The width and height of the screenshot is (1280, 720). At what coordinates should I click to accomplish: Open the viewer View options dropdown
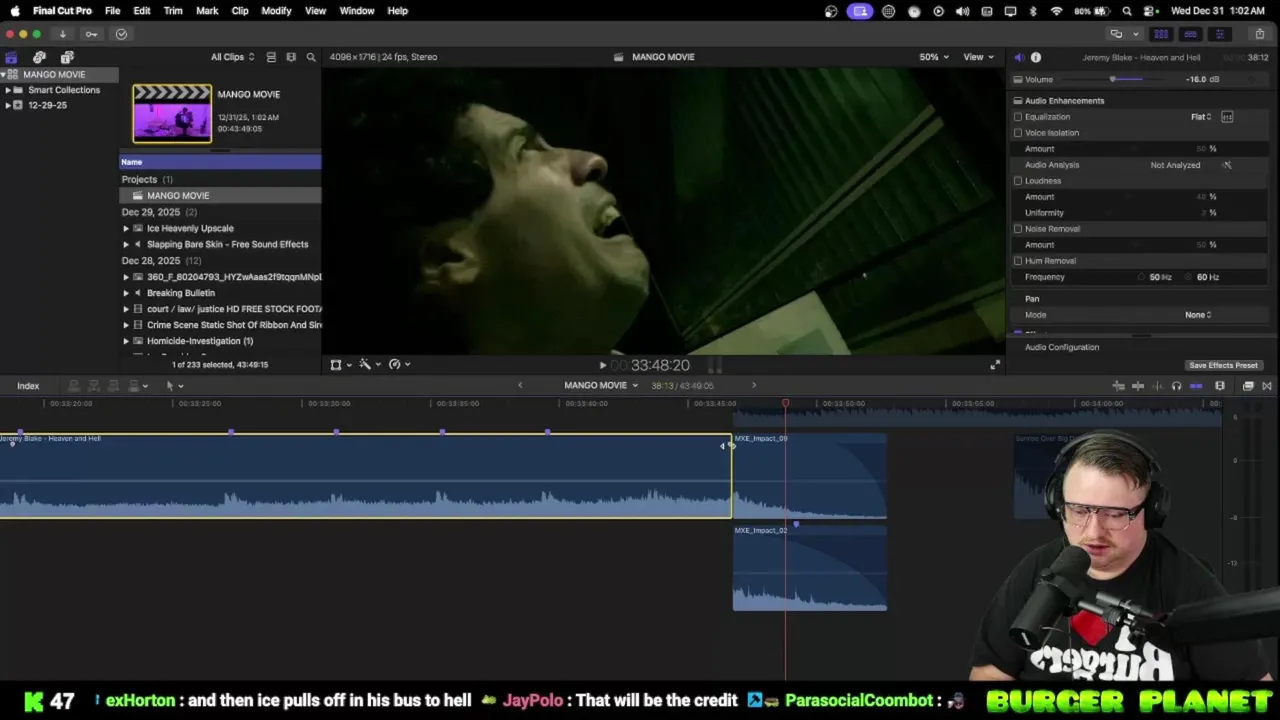978,57
